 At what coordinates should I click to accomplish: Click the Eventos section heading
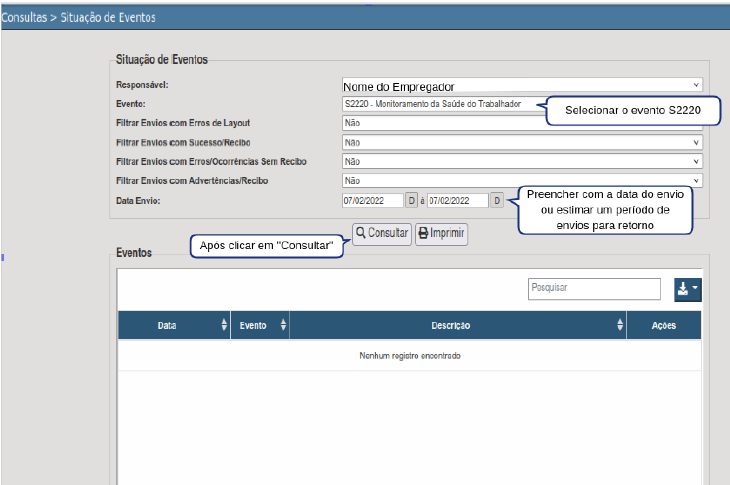tap(134, 253)
